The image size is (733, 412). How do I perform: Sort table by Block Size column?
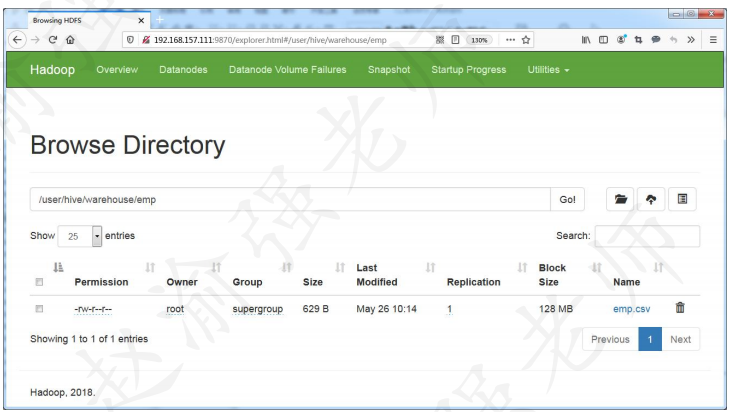point(552,275)
